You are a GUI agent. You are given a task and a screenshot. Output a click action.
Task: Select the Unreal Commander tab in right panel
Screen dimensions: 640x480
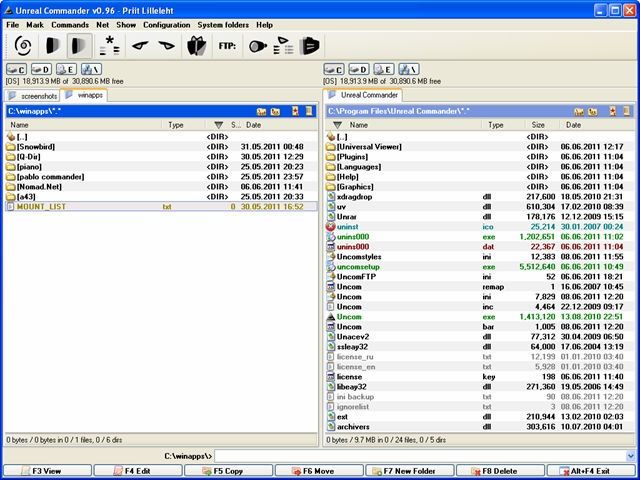(x=362, y=95)
